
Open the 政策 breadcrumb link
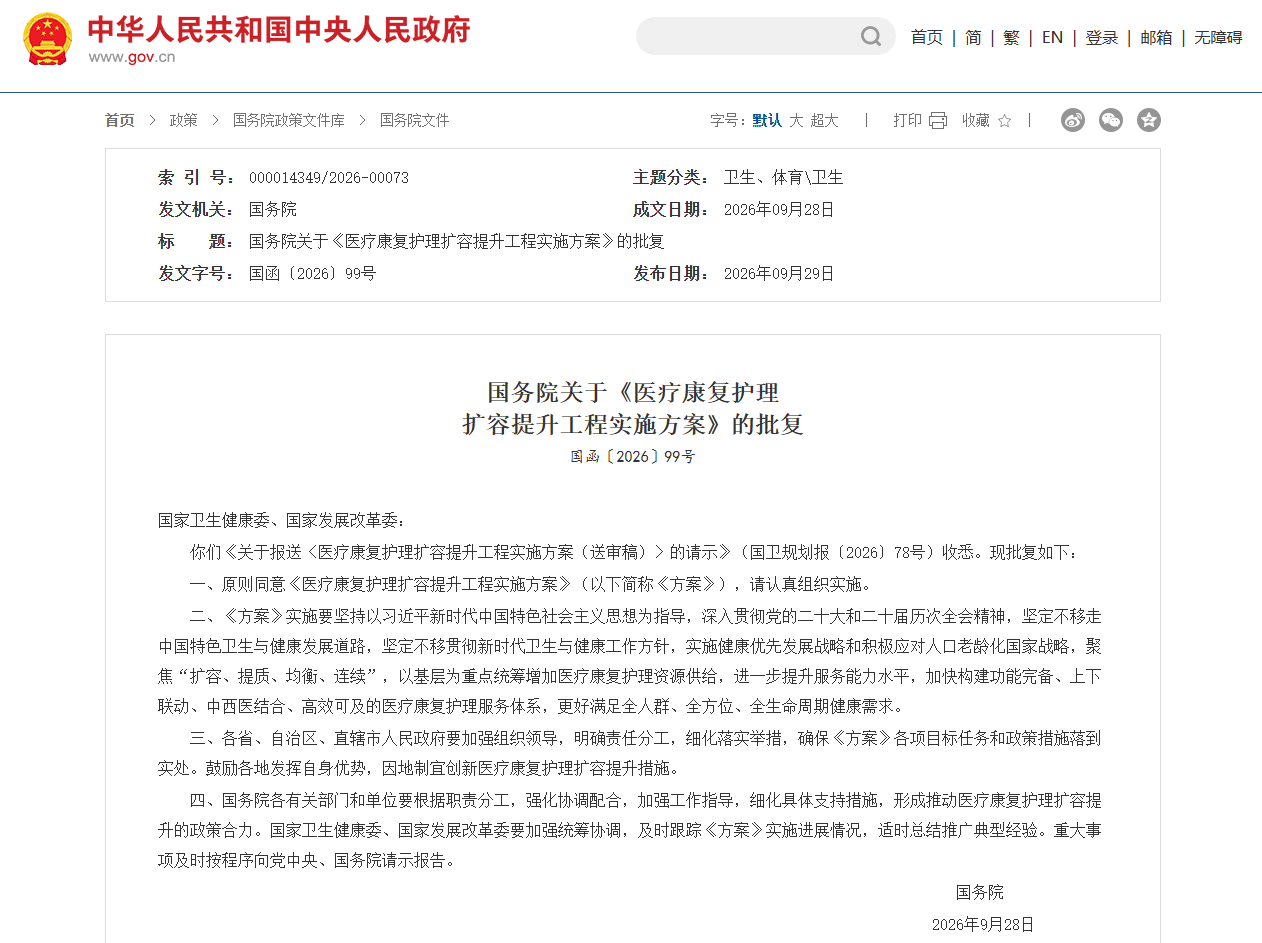coord(183,120)
